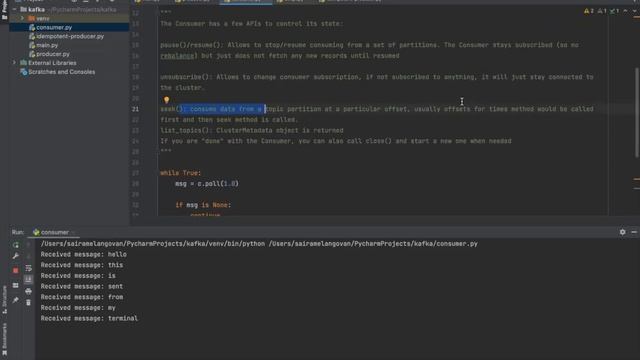Rerun the consumer script in Run panel
Viewport: 640px width, 360px height.
pos(16,245)
